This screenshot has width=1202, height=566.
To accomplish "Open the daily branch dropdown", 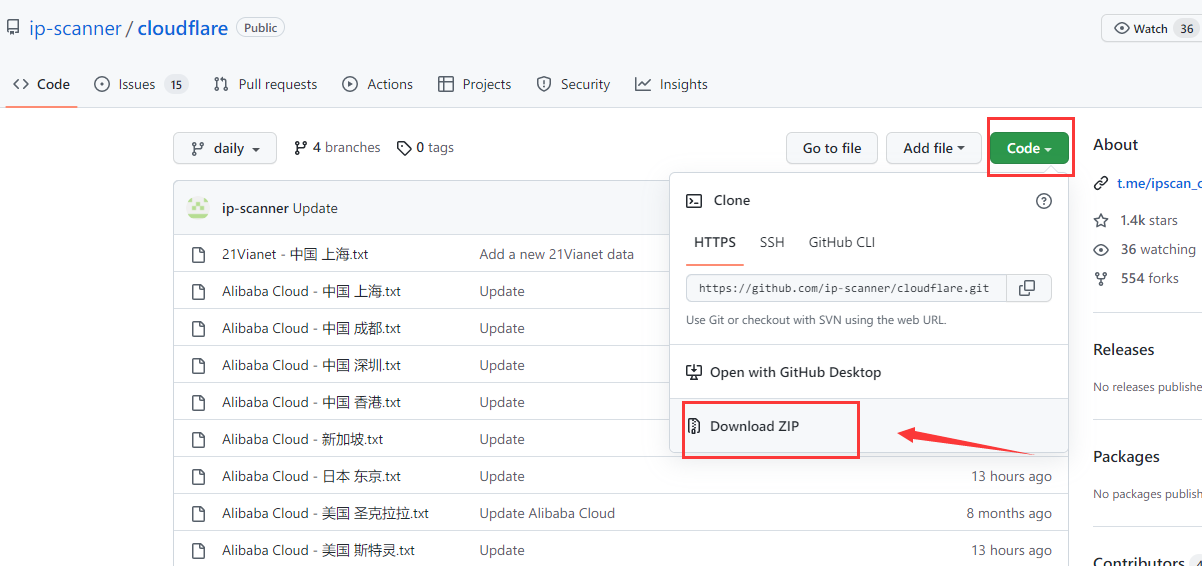I will click(x=225, y=148).
